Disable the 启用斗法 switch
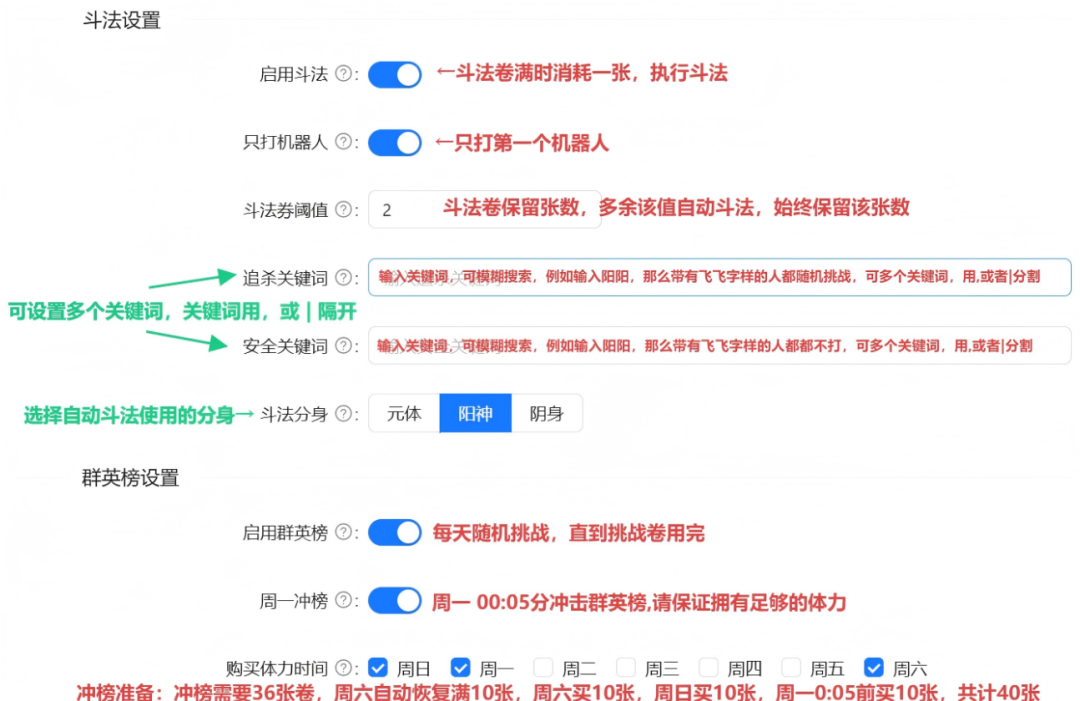 395,75
